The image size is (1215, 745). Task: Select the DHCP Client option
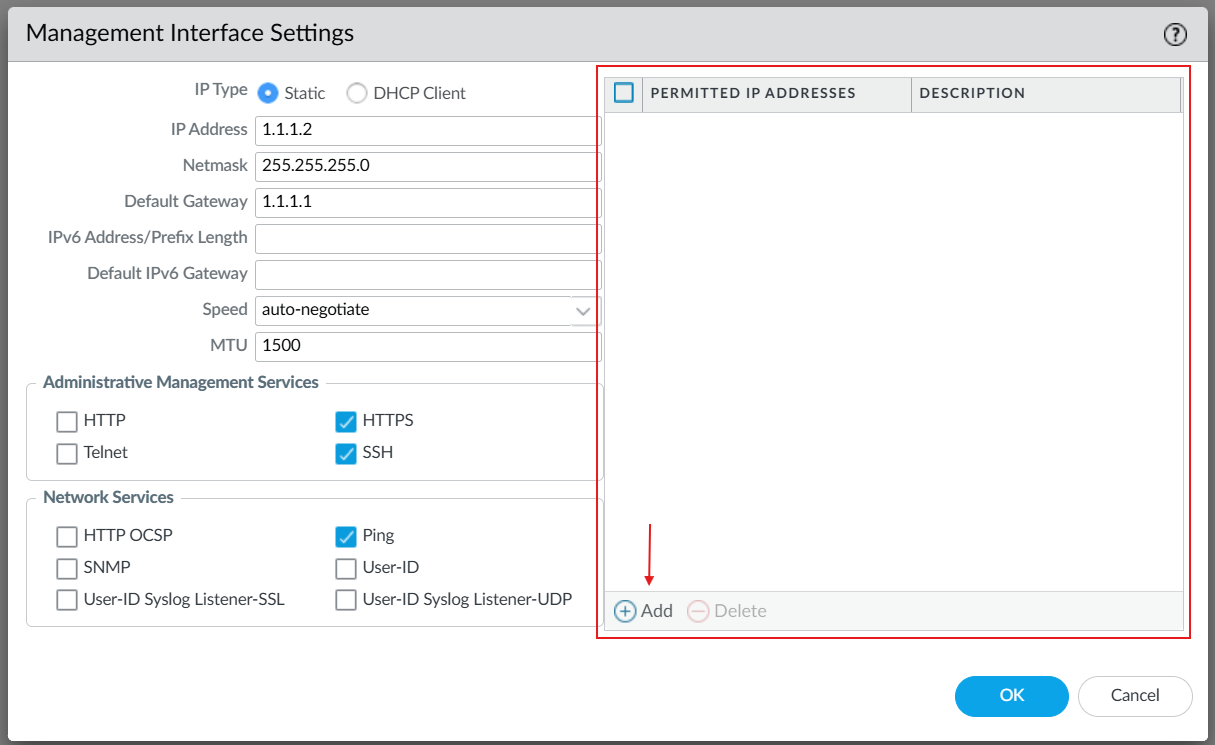coord(357,93)
